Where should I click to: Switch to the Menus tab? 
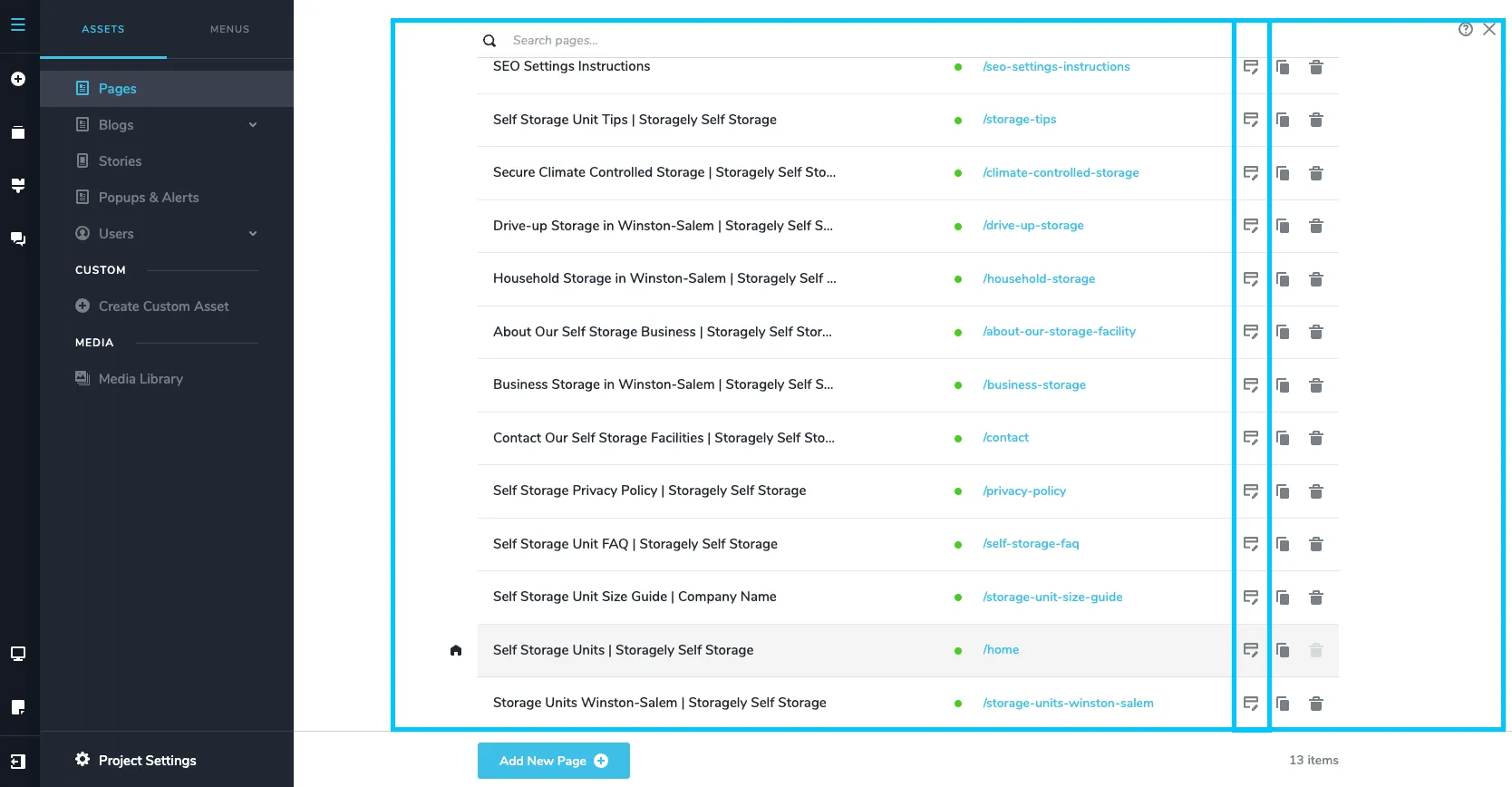pos(230,29)
